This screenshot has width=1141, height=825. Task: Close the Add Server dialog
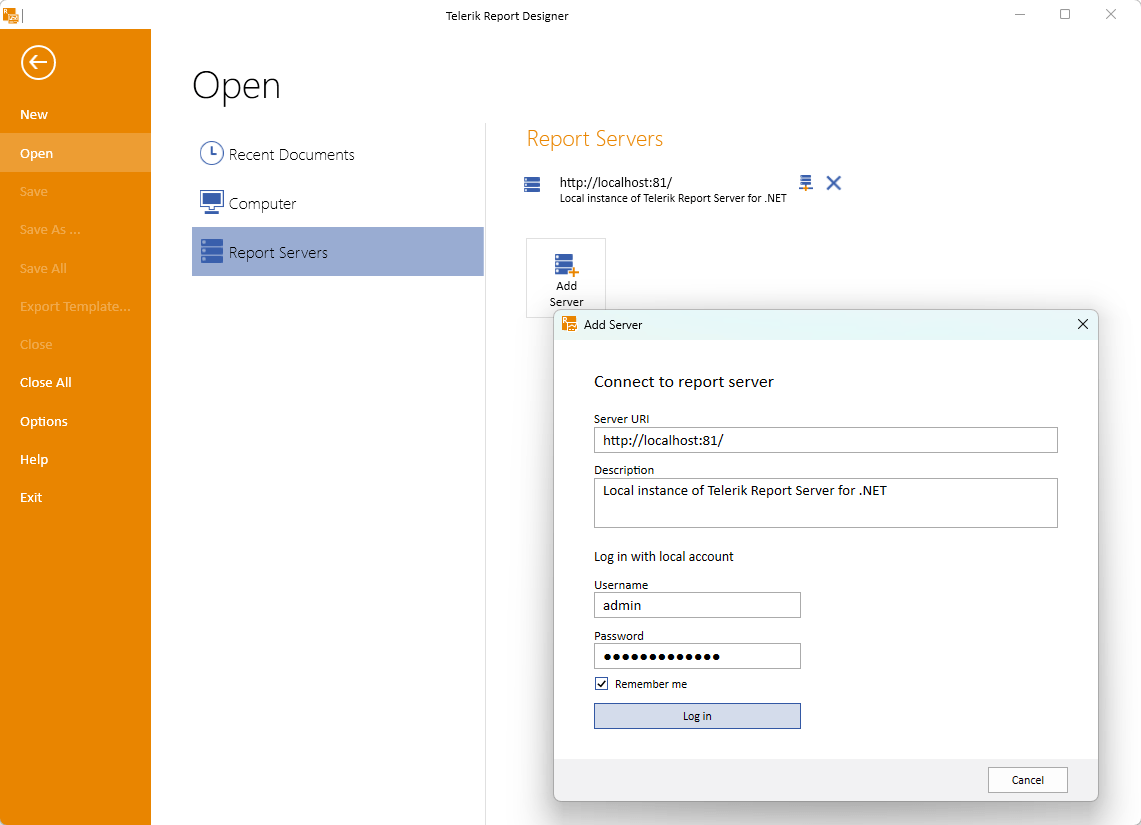click(1083, 324)
